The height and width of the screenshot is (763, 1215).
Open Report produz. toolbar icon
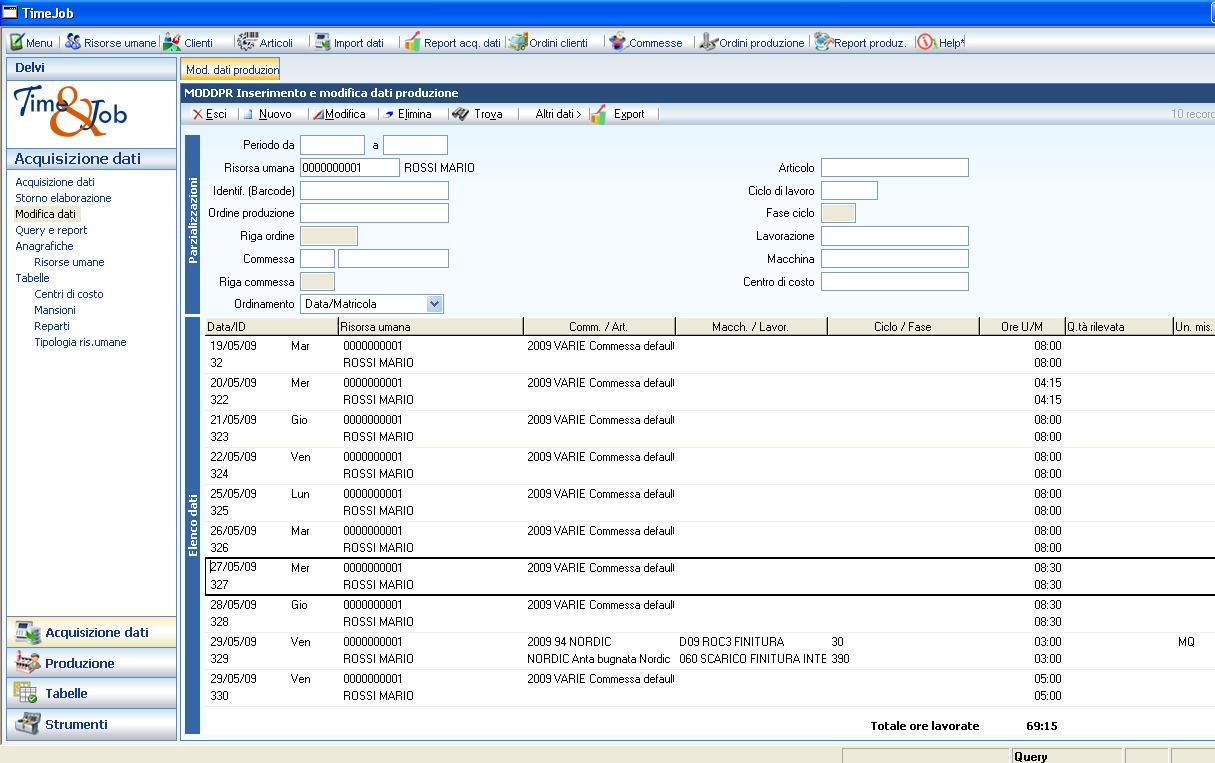[x=823, y=43]
